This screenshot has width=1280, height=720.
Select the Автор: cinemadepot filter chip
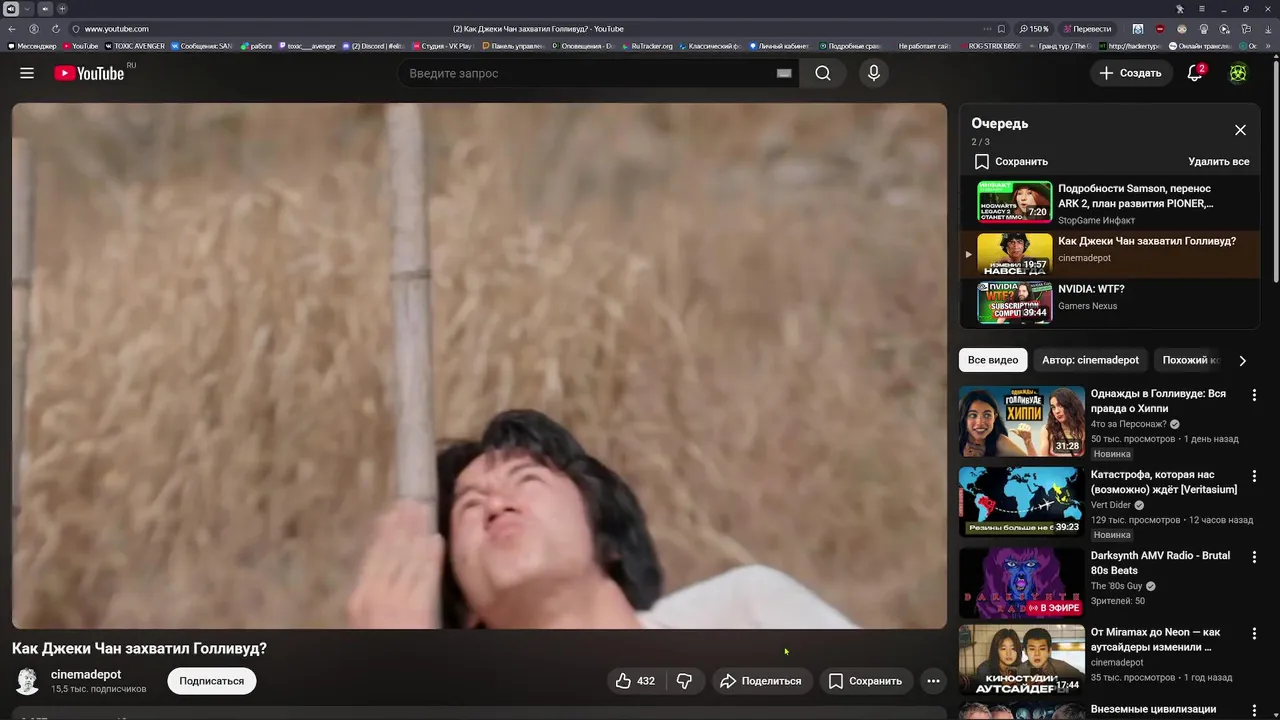click(1090, 360)
